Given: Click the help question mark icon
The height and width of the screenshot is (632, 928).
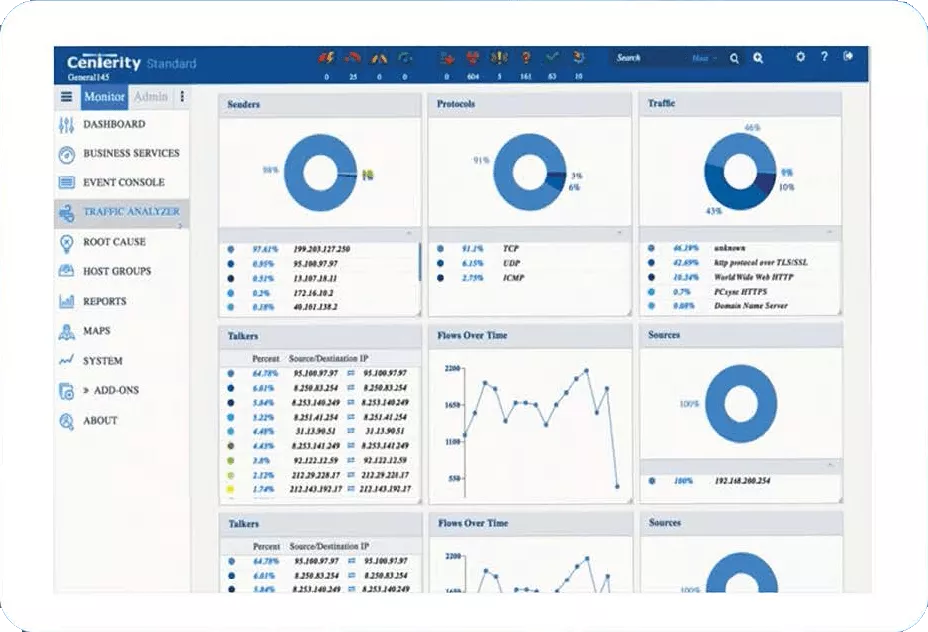Looking at the screenshot, I should click(x=824, y=57).
